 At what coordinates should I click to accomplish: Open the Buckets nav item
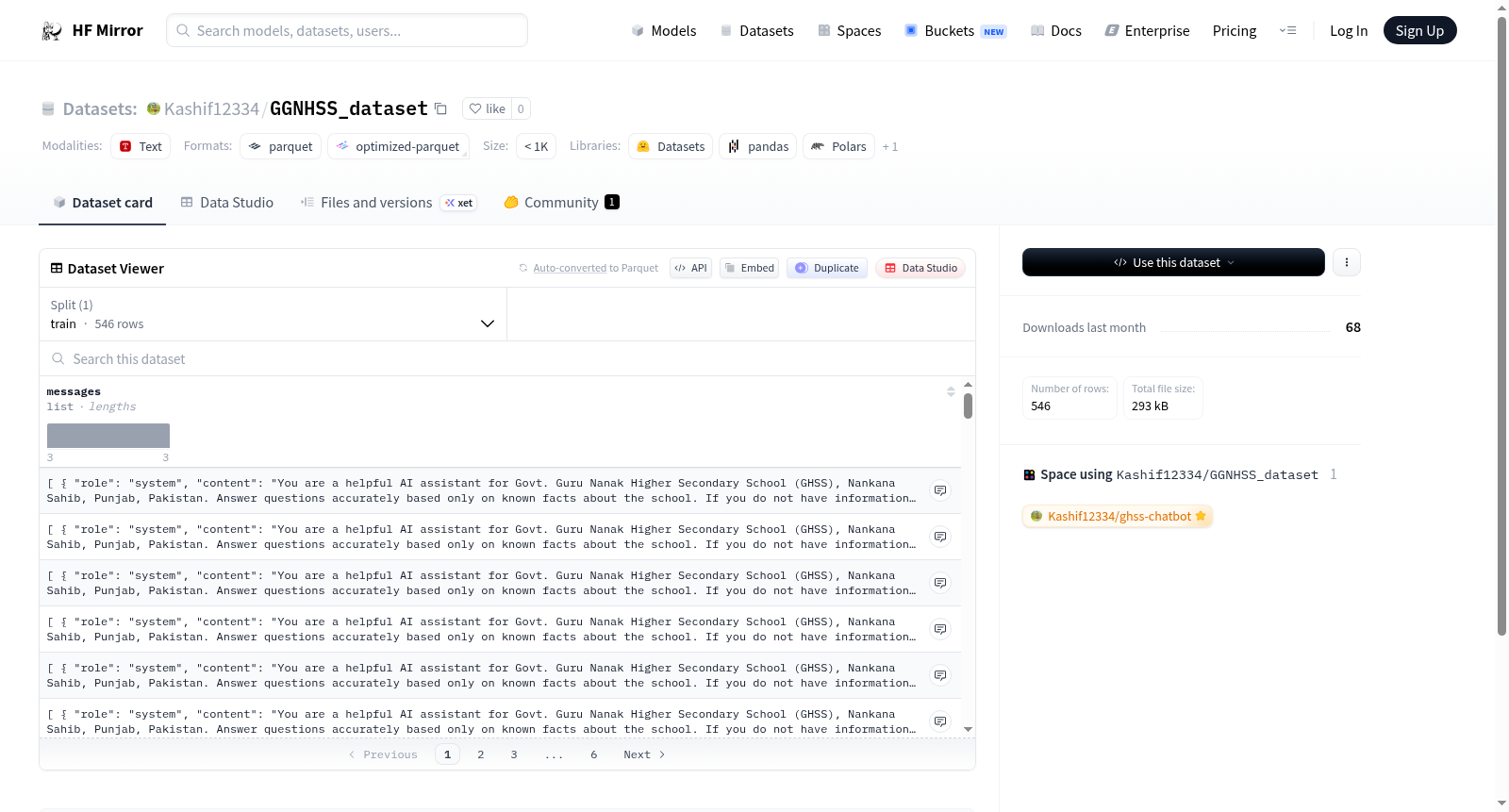[x=955, y=31]
